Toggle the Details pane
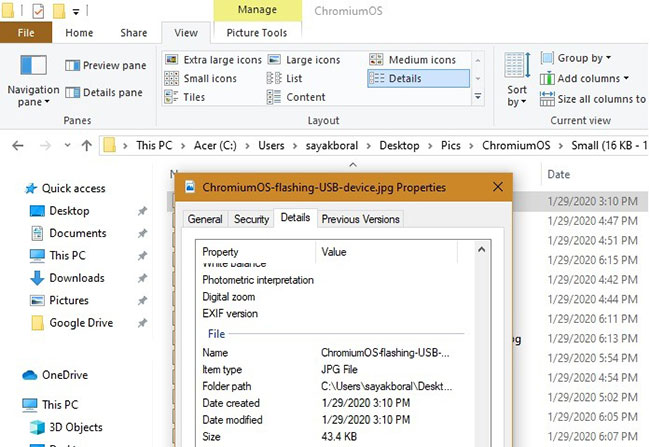Viewport: 650px width, 447px height. pyautogui.click(x=104, y=92)
